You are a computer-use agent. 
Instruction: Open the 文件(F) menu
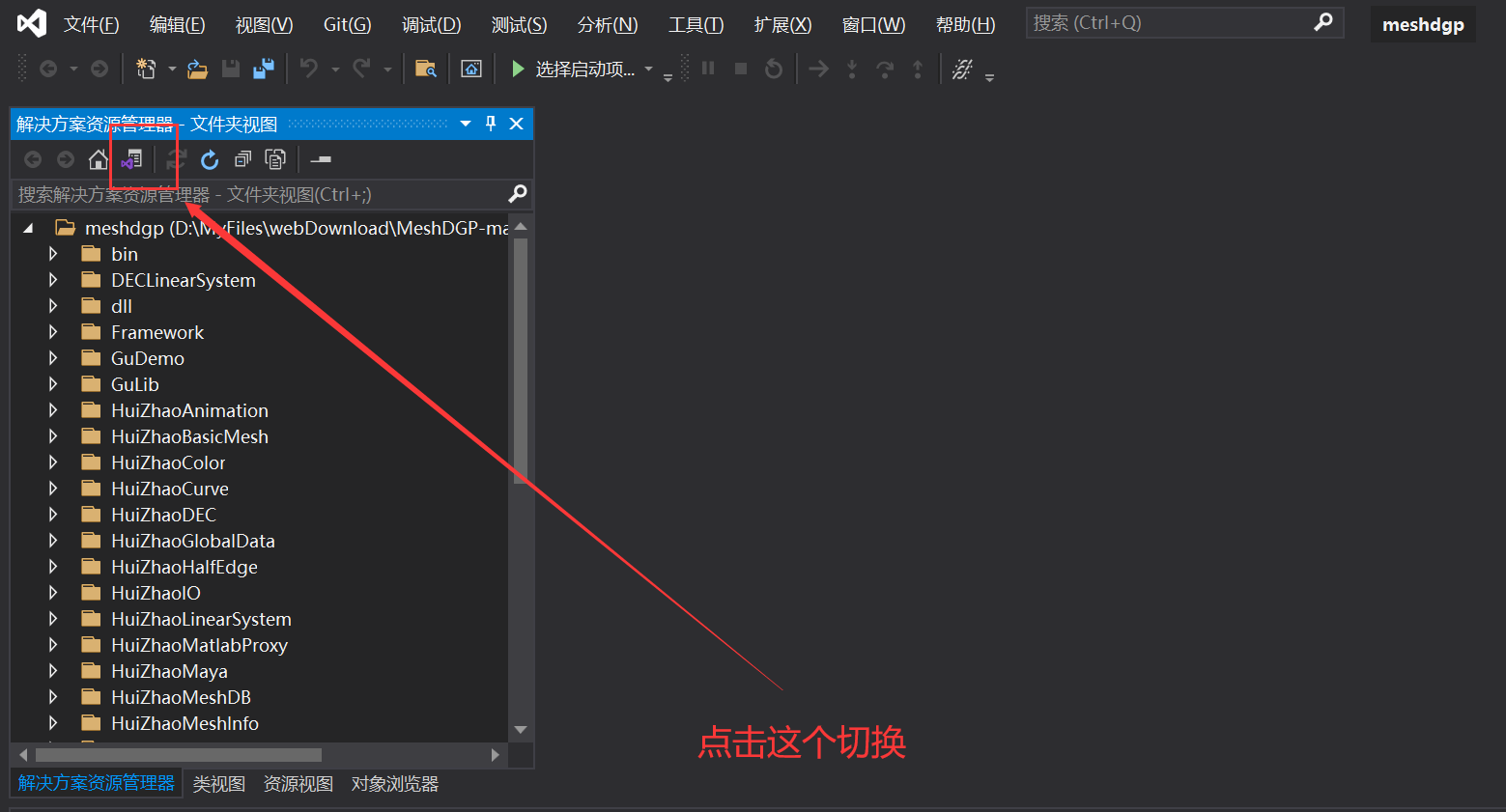[91, 24]
